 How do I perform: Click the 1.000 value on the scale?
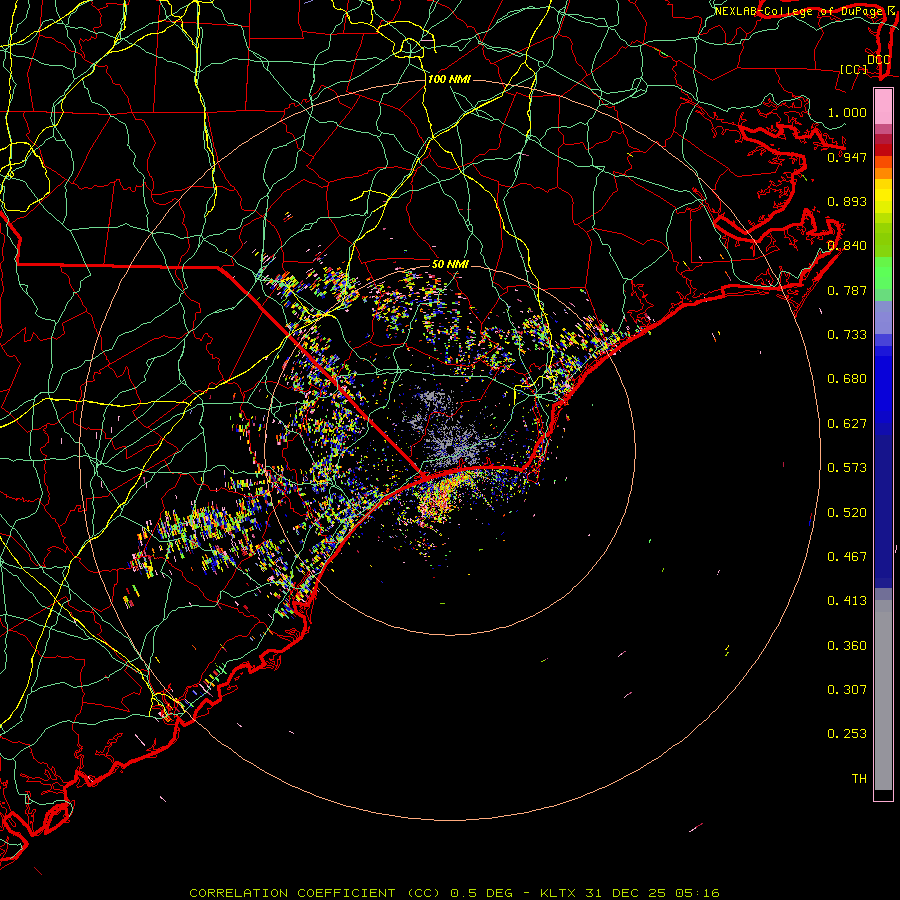pyautogui.click(x=847, y=112)
